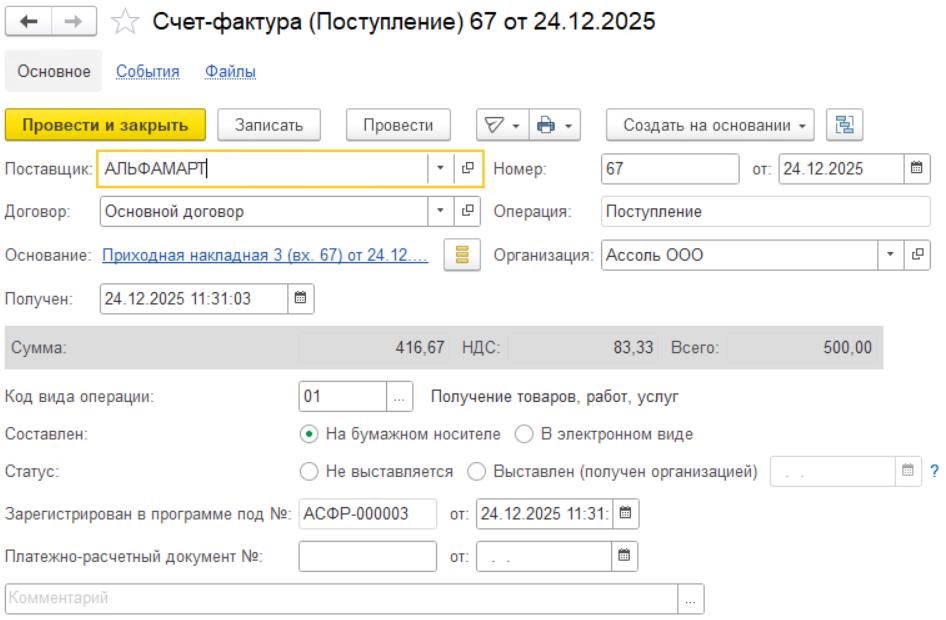The height and width of the screenshot is (620, 946).
Task: Expand the Договор dropdown list
Action: [x=440, y=211]
